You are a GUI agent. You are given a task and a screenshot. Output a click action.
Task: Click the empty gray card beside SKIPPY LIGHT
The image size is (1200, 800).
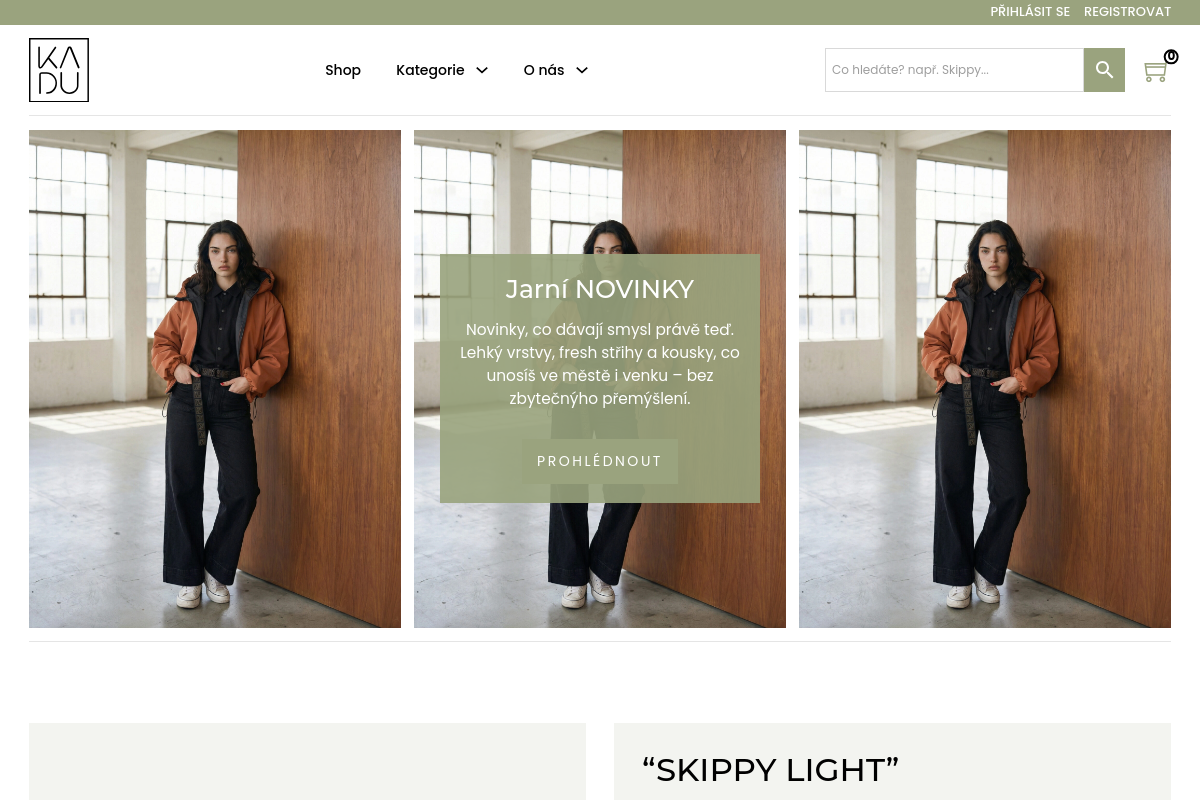coord(307,762)
